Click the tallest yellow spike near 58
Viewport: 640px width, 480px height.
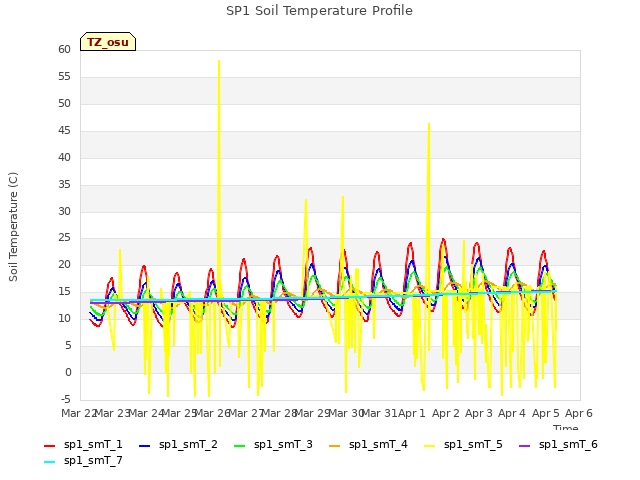tap(219, 61)
